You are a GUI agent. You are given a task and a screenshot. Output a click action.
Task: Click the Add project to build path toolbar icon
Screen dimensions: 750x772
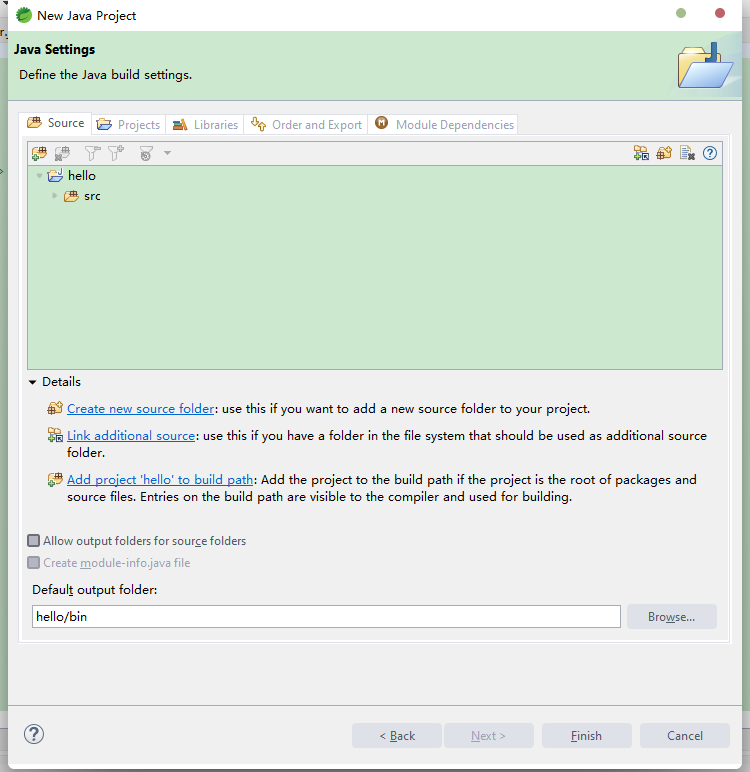[x=39, y=153]
